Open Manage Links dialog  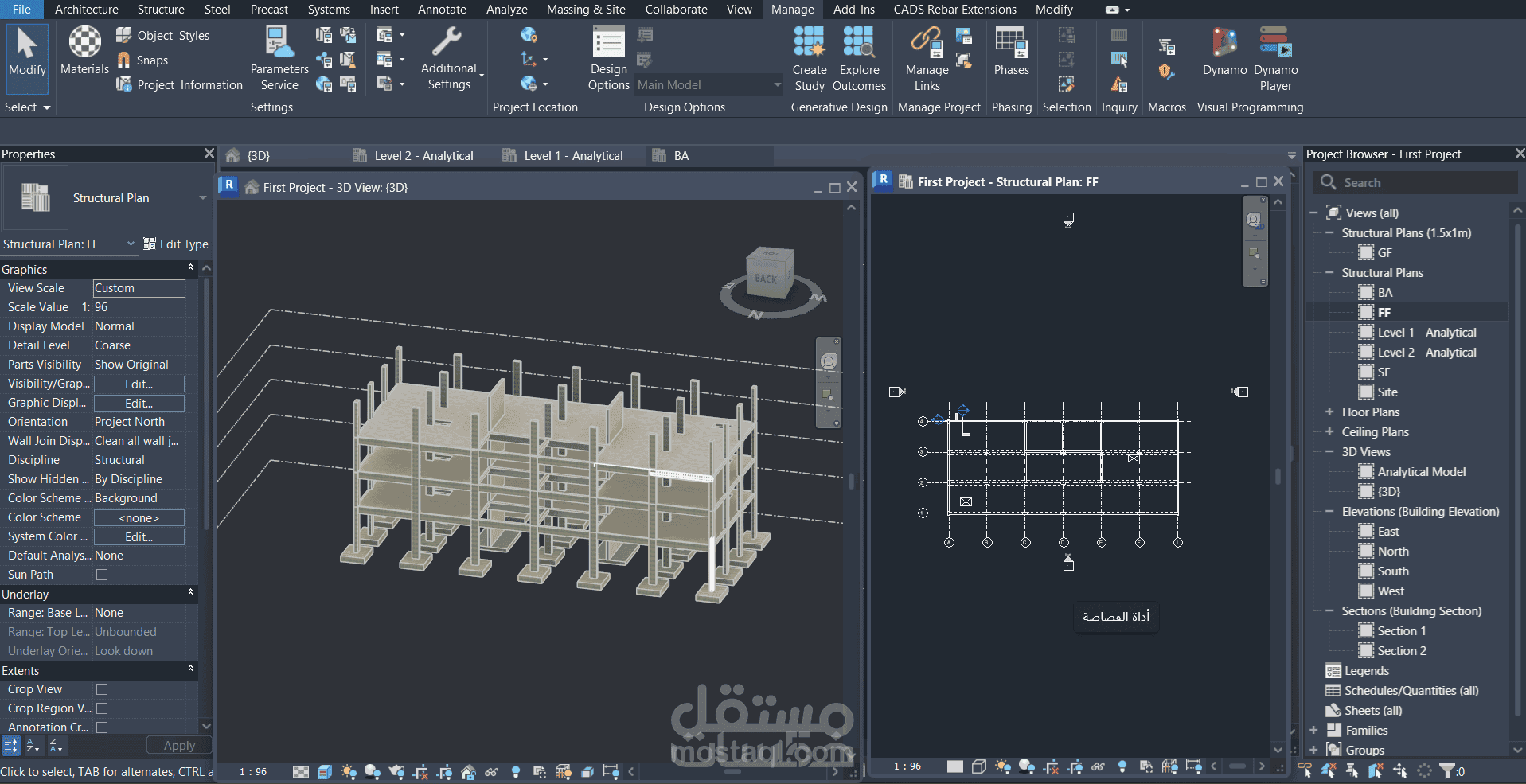click(927, 59)
